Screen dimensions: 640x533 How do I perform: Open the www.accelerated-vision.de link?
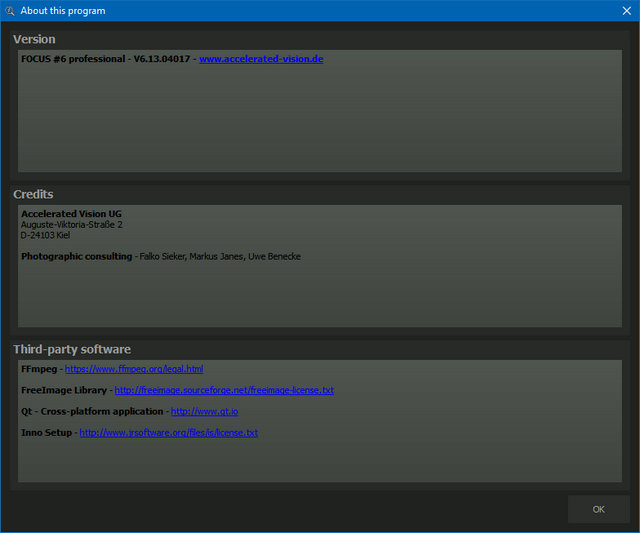260,59
